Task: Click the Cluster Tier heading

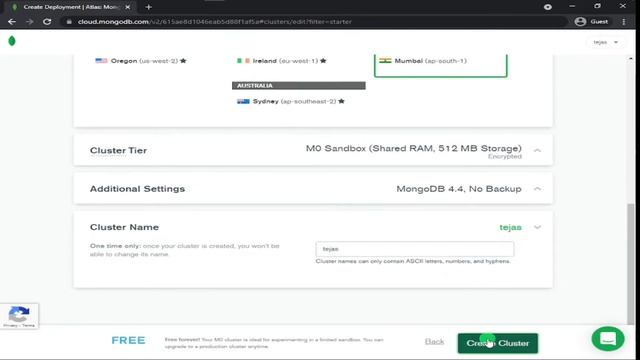Action: tap(118, 151)
